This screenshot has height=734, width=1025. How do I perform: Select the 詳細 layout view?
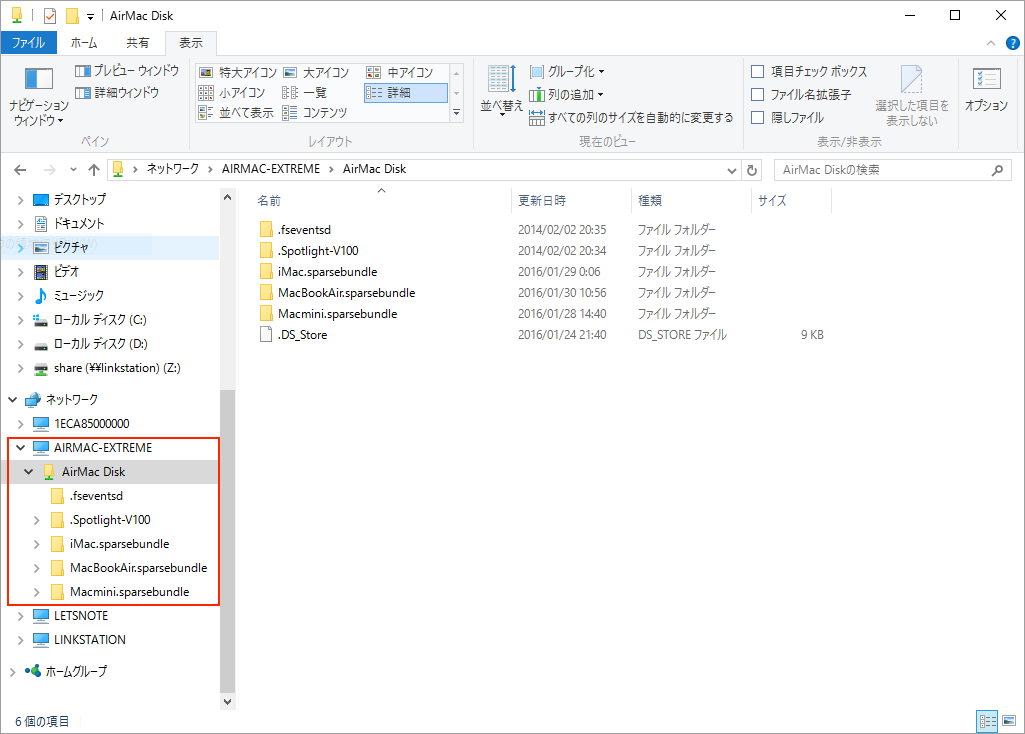405,93
